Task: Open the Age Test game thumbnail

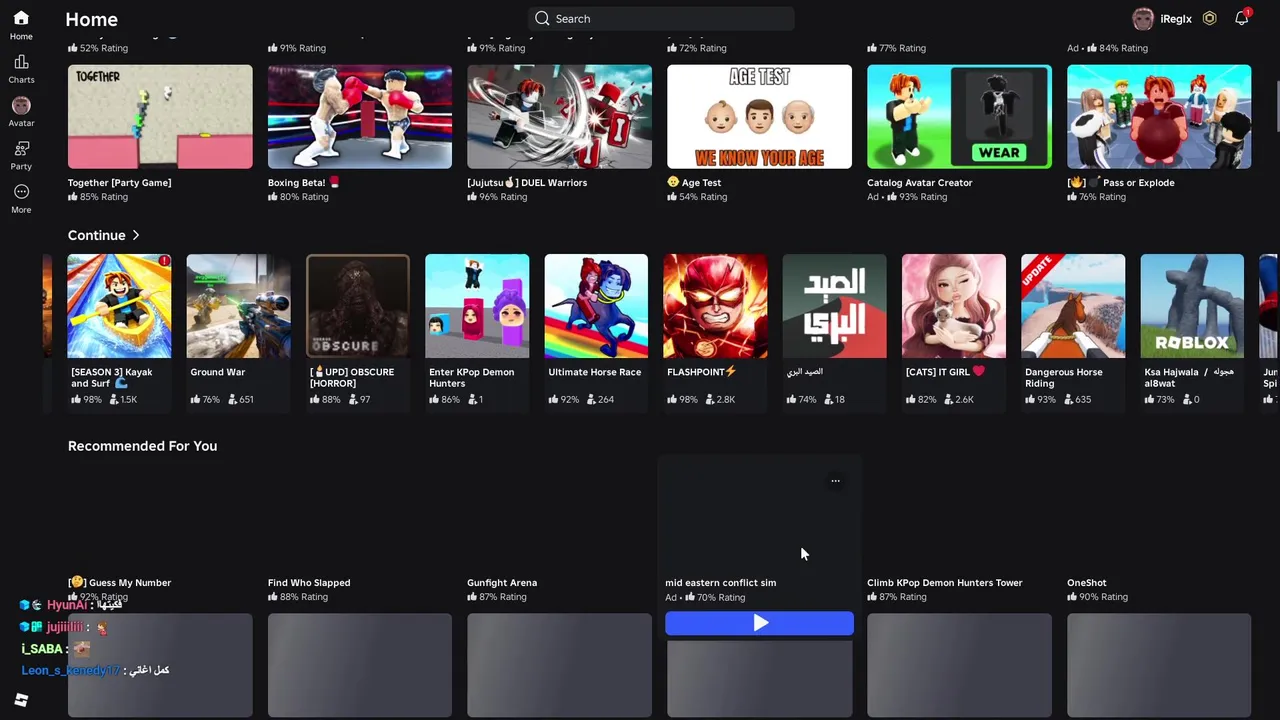Action: tap(759, 117)
